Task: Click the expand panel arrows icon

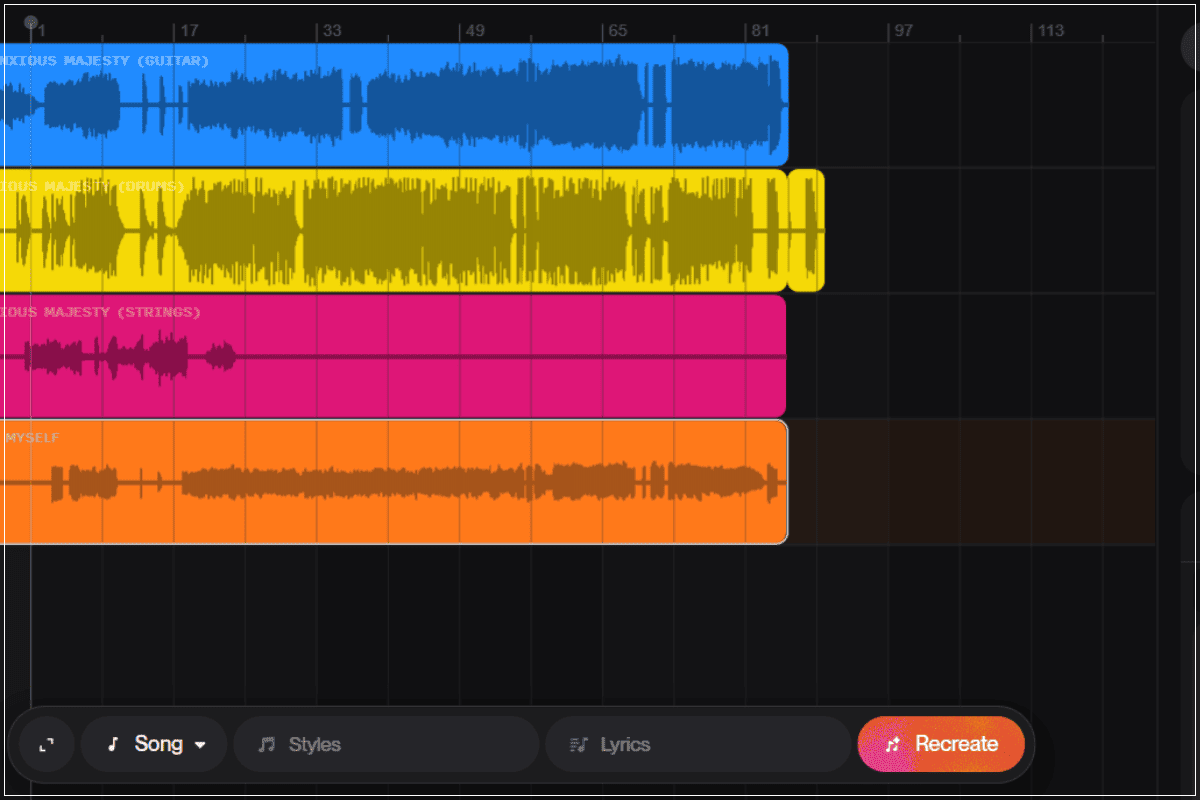Action: coord(46,744)
